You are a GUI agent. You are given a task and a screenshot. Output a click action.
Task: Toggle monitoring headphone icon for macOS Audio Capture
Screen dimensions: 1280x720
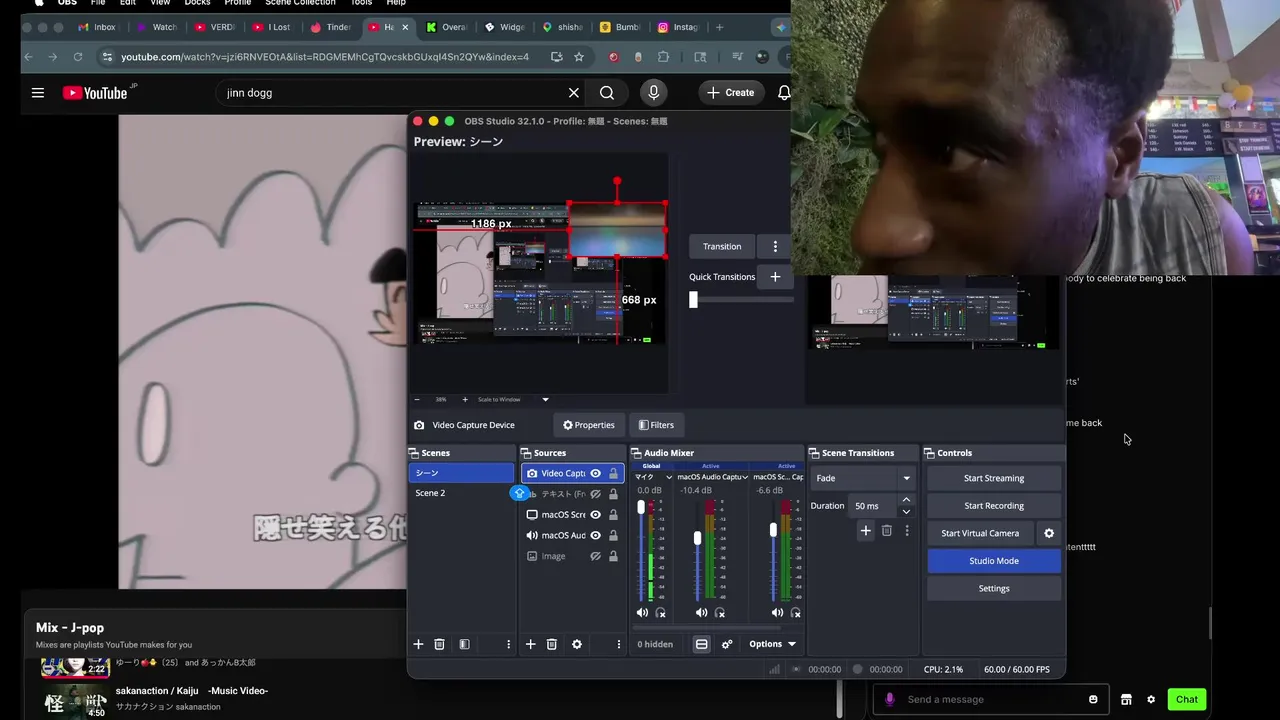pyautogui.click(x=720, y=612)
